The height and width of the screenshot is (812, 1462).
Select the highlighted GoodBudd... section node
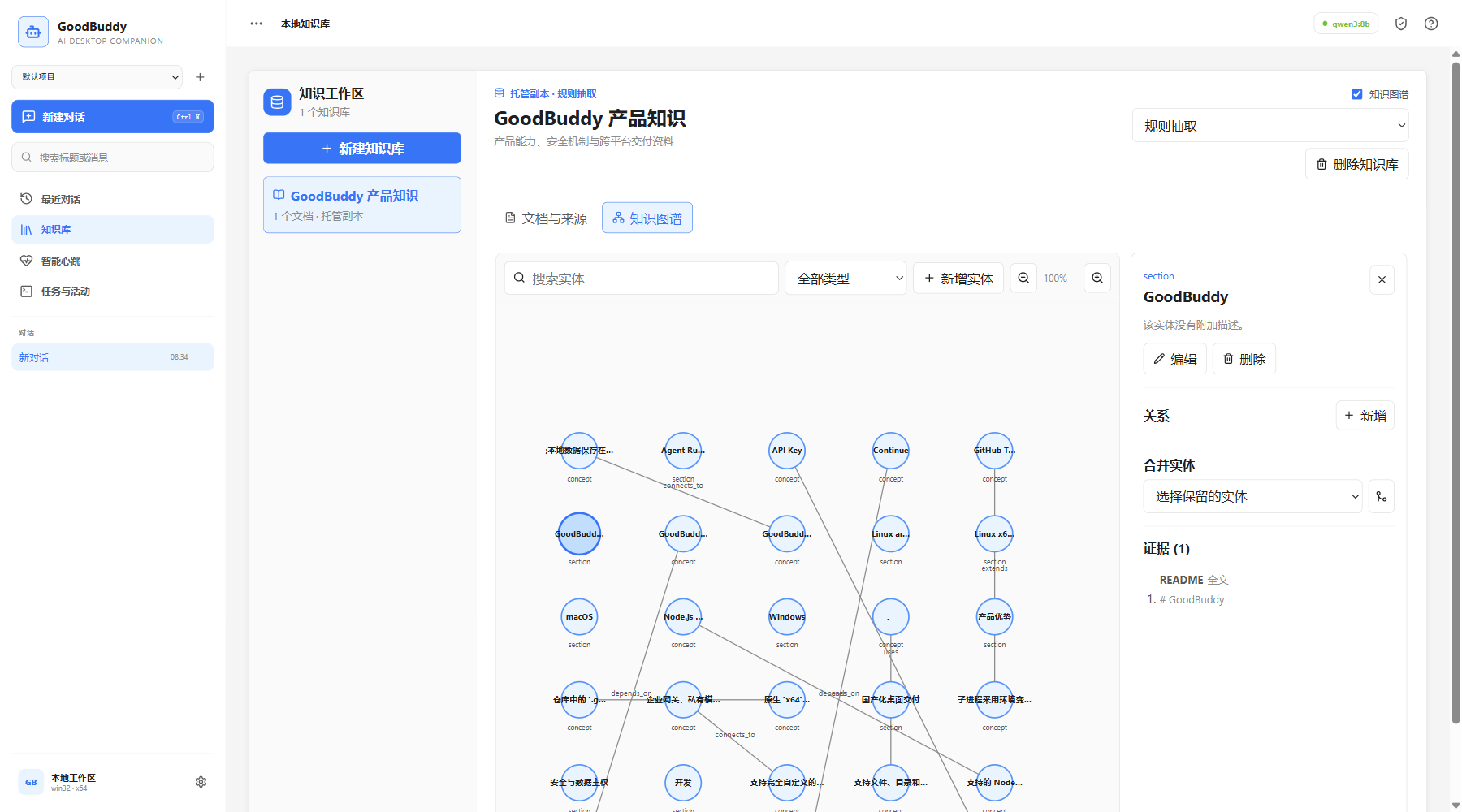click(579, 534)
